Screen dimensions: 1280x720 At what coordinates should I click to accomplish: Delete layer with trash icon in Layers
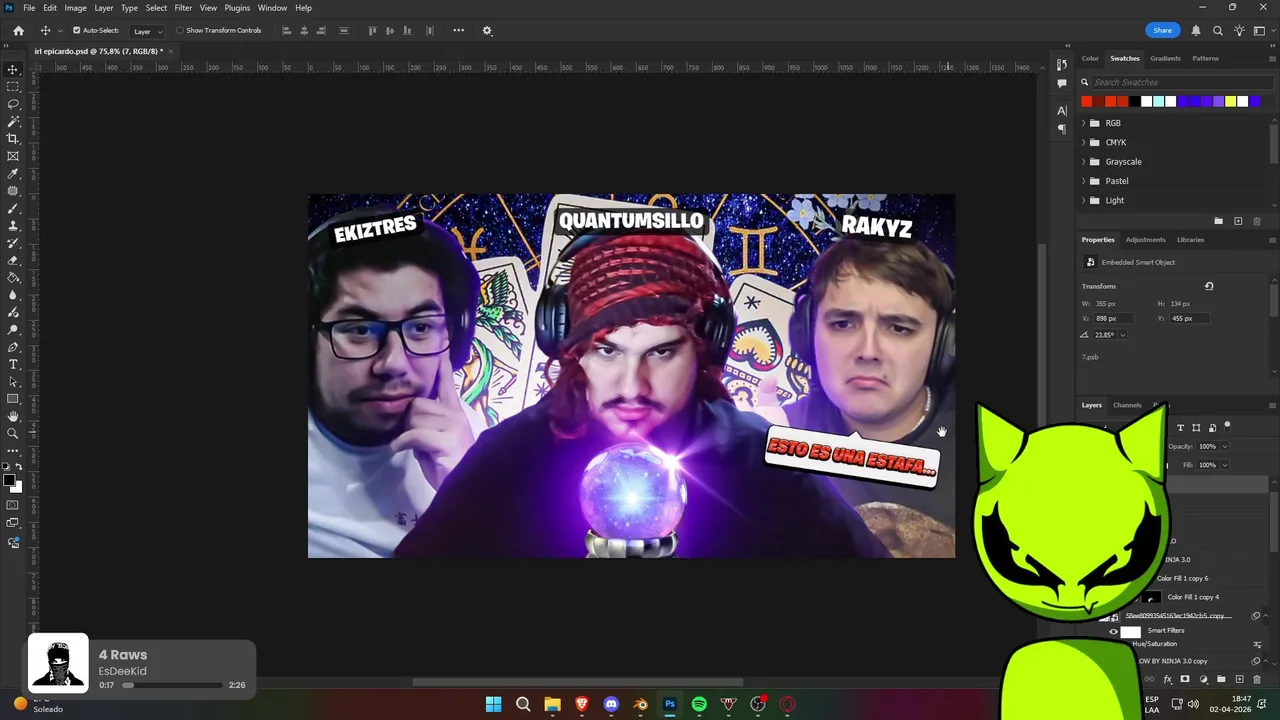[1257, 679]
